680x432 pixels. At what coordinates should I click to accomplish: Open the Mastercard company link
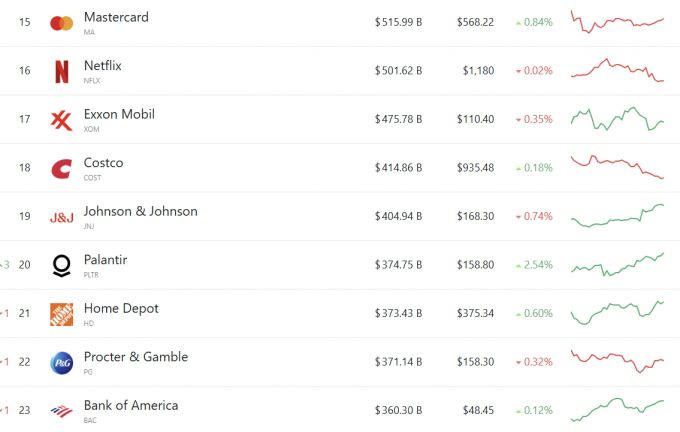point(116,18)
